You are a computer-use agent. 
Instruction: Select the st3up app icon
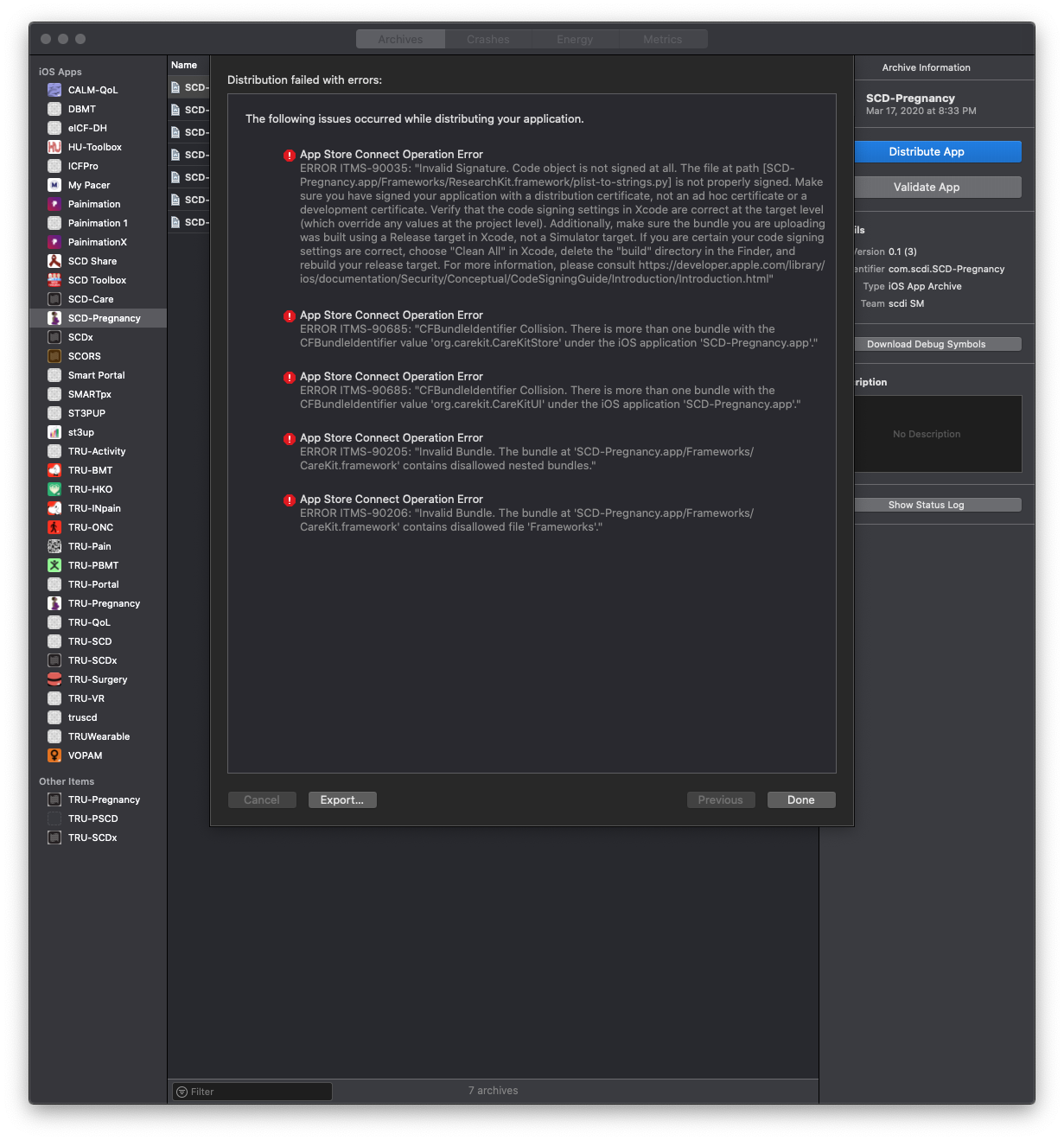click(x=54, y=431)
